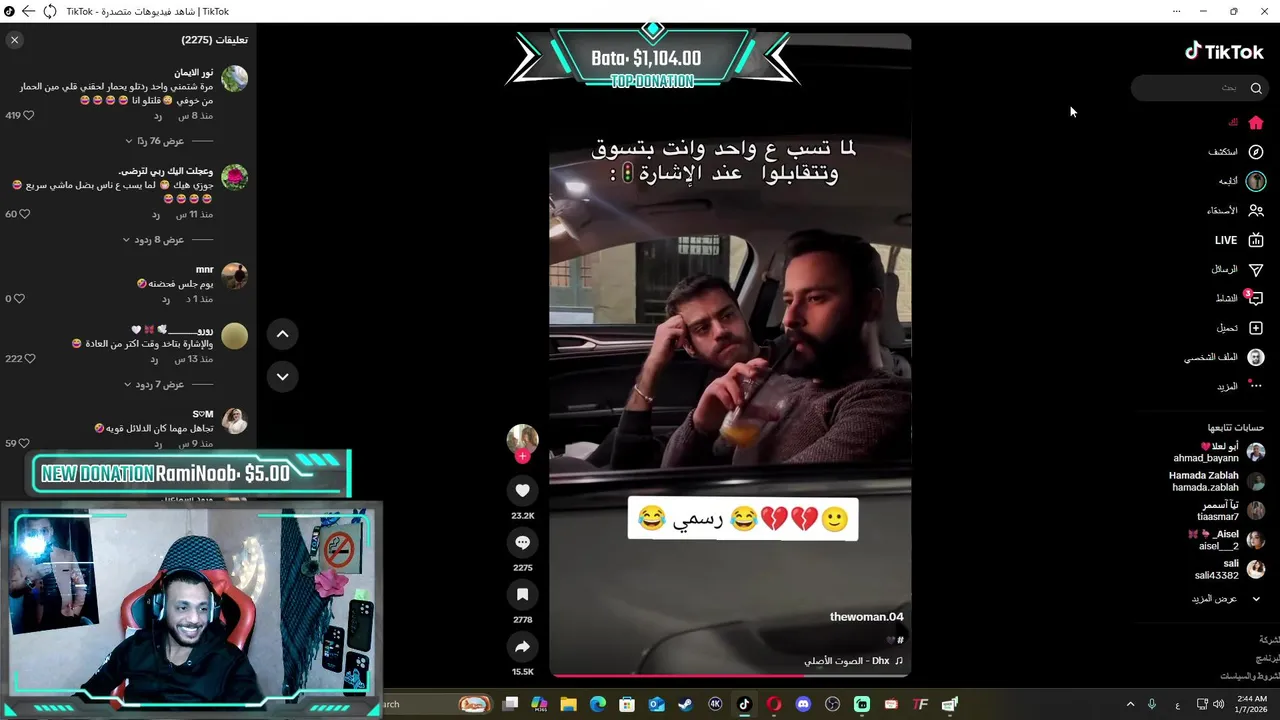Open the rose-avatar commenter profile
This screenshot has width=1280, height=720.
pyautogui.click(x=234, y=177)
